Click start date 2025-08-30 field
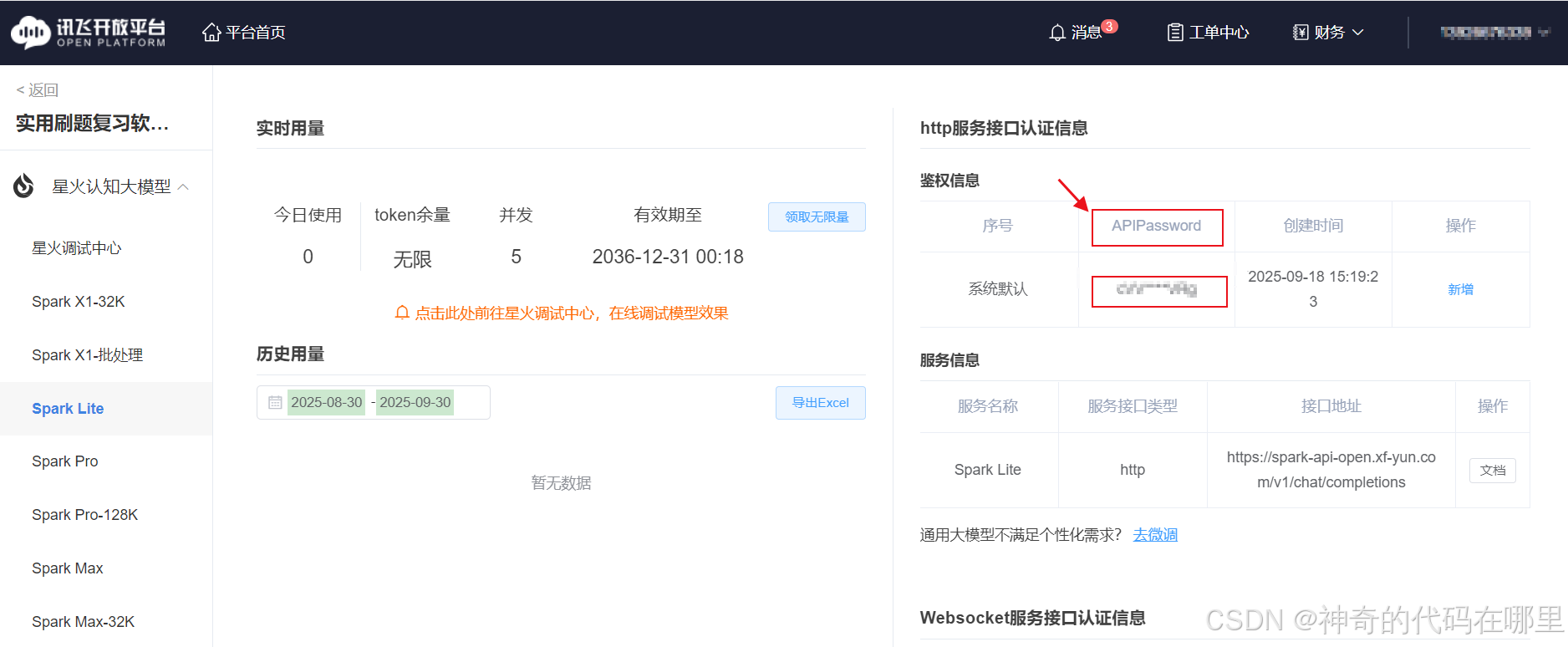The width and height of the screenshot is (1568, 647). 327,402
